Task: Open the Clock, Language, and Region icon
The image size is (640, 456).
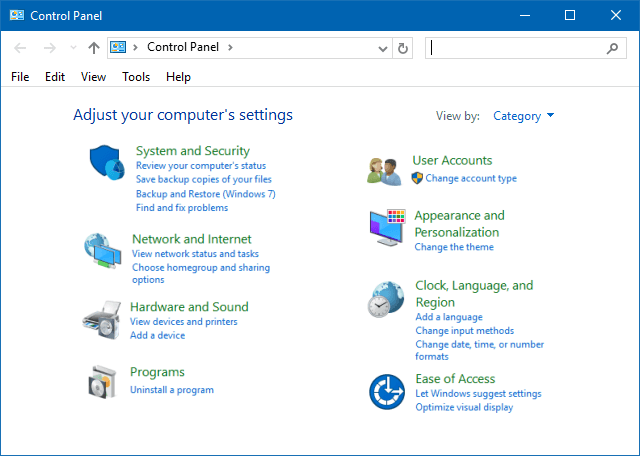Action: coord(386,299)
